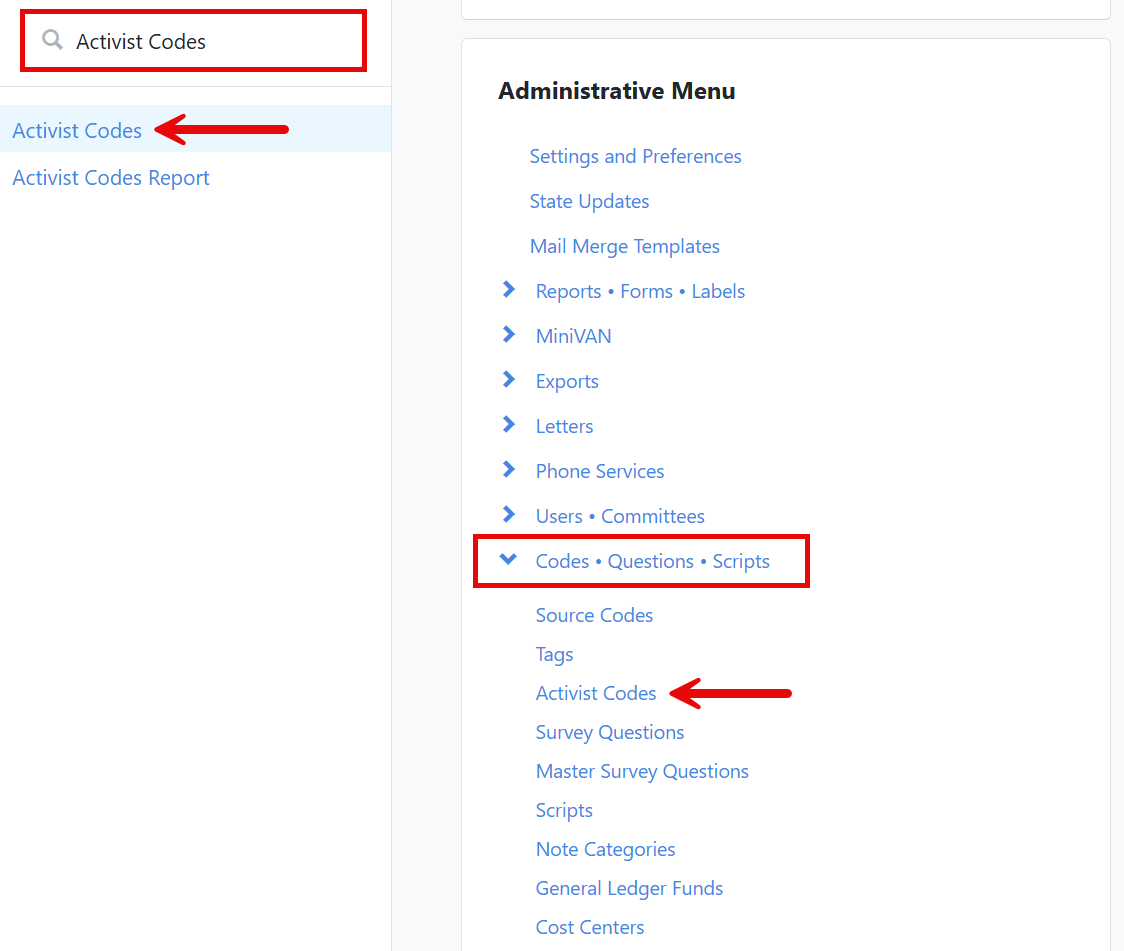Open Survey Questions

tap(610, 732)
